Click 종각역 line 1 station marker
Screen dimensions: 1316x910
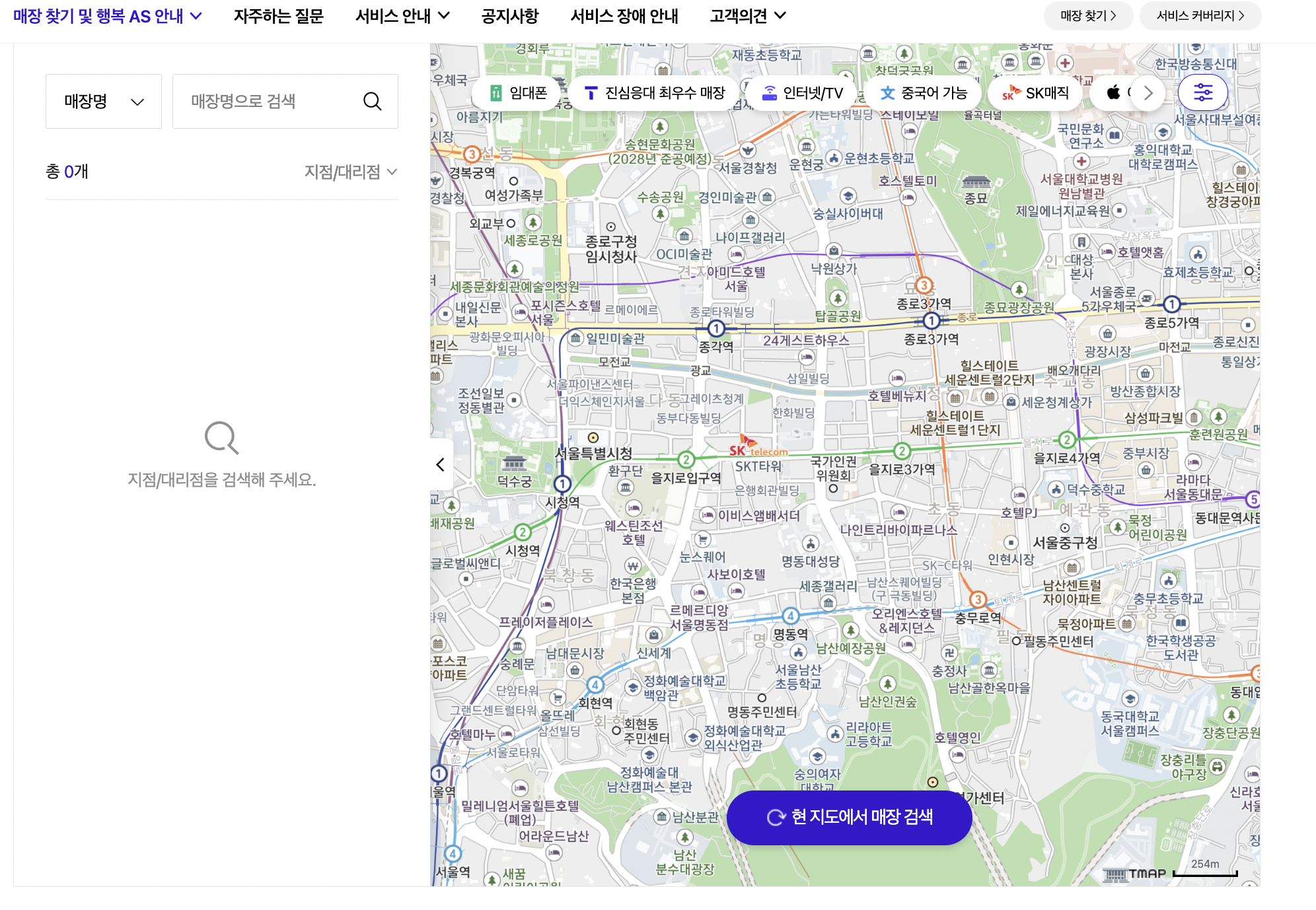pos(716,328)
